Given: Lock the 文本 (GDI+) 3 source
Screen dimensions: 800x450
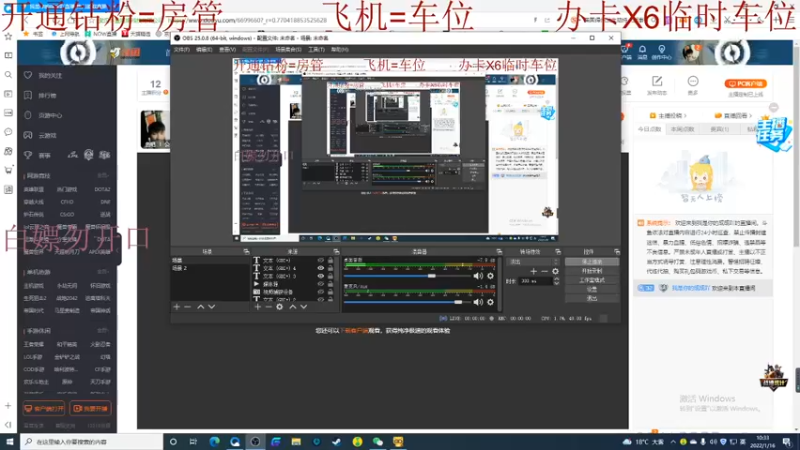Looking at the screenshot, I should [330, 276].
